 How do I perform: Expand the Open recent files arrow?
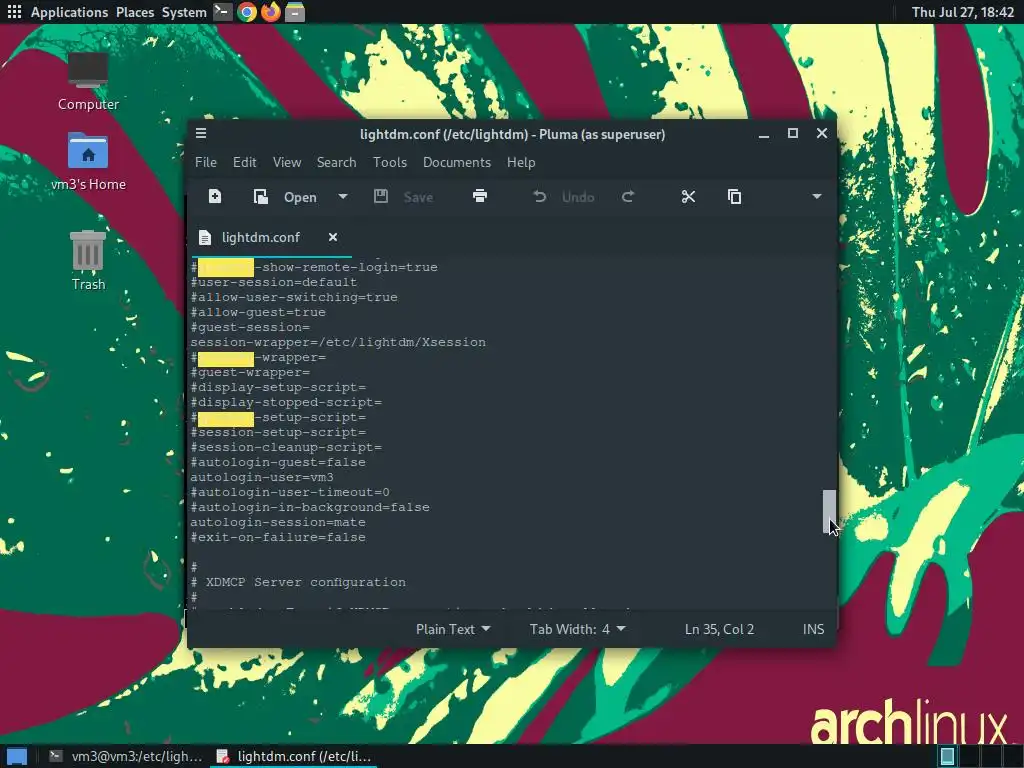pyautogui.click(x=343, y=197)
